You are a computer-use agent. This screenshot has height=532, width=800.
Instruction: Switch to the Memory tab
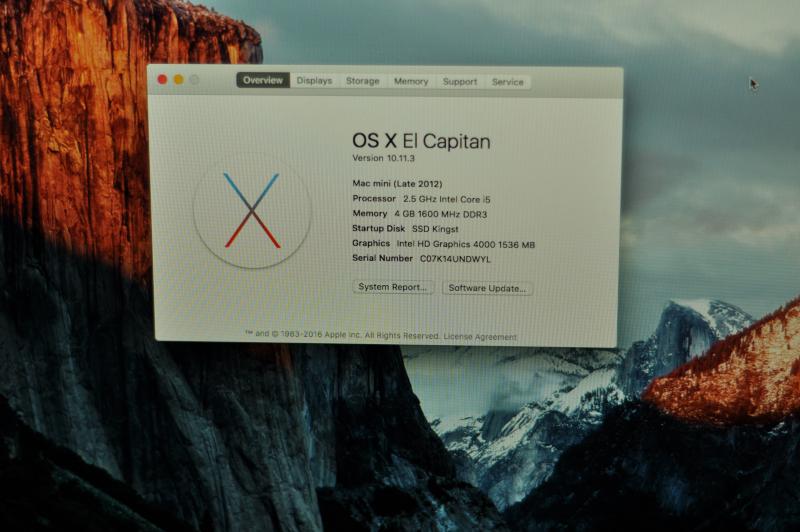(411, 82)
